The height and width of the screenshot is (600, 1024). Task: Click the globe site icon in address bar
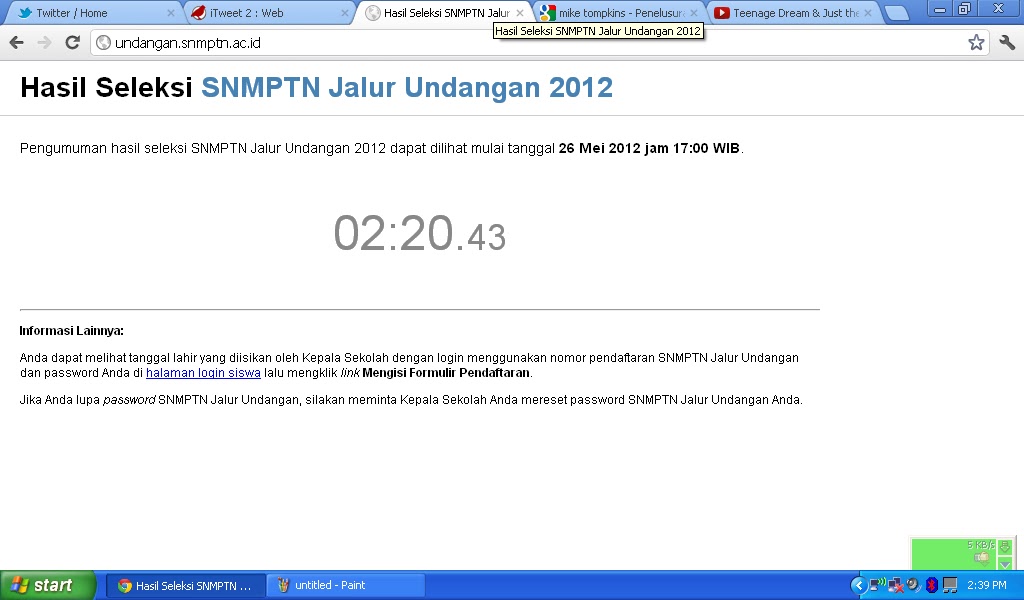[x=103, y=43]
